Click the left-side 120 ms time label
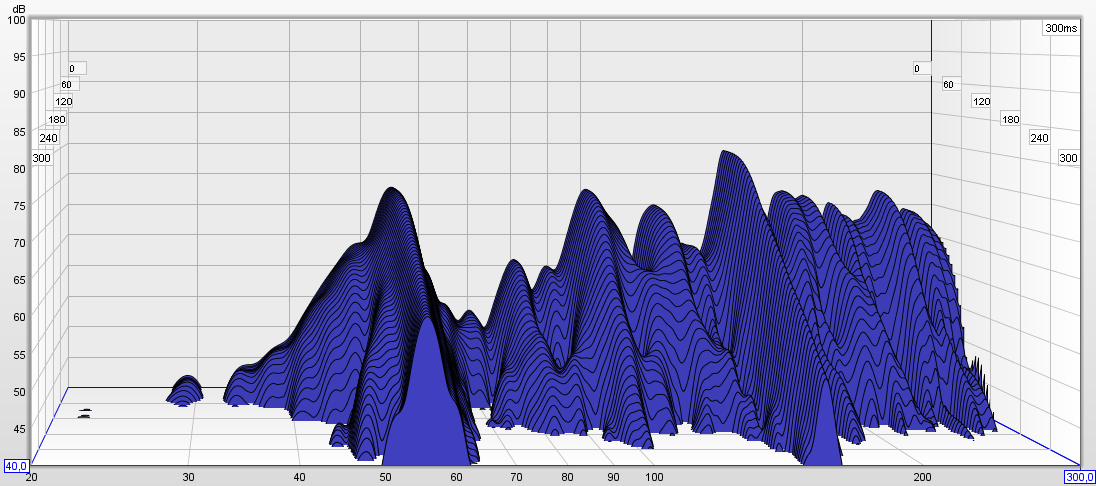1096x486 pixels. coord(64,101)
